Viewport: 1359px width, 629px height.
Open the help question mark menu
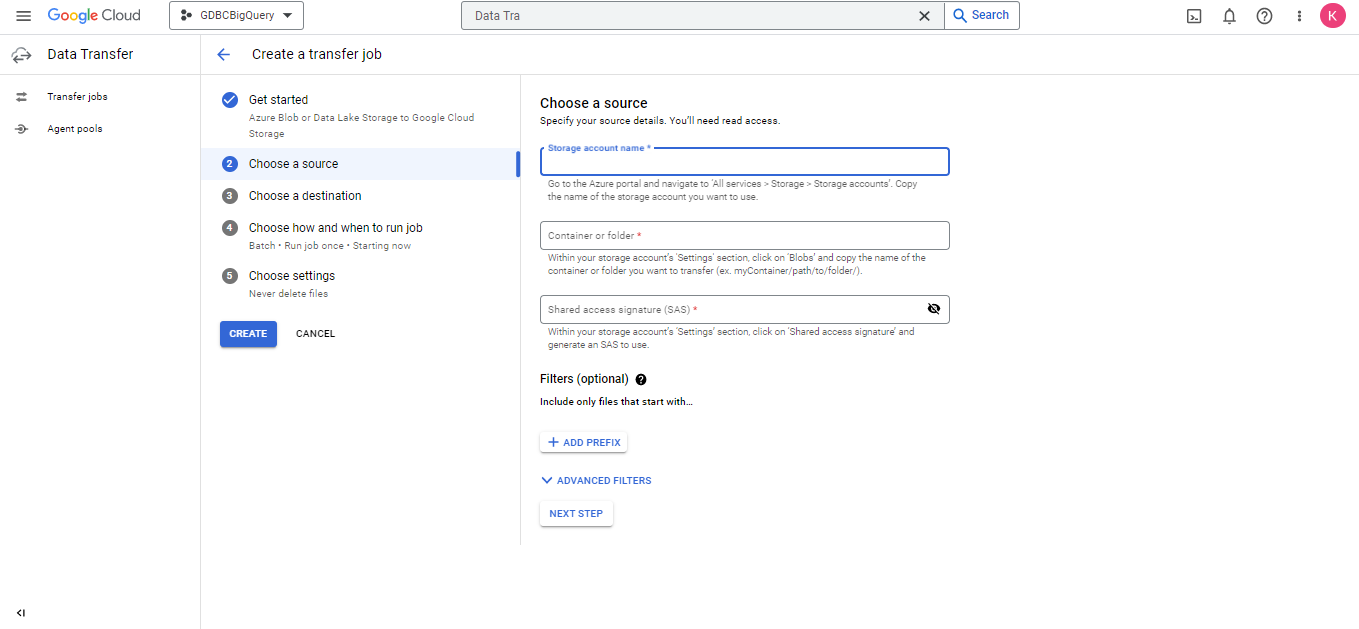[1264, 16]
